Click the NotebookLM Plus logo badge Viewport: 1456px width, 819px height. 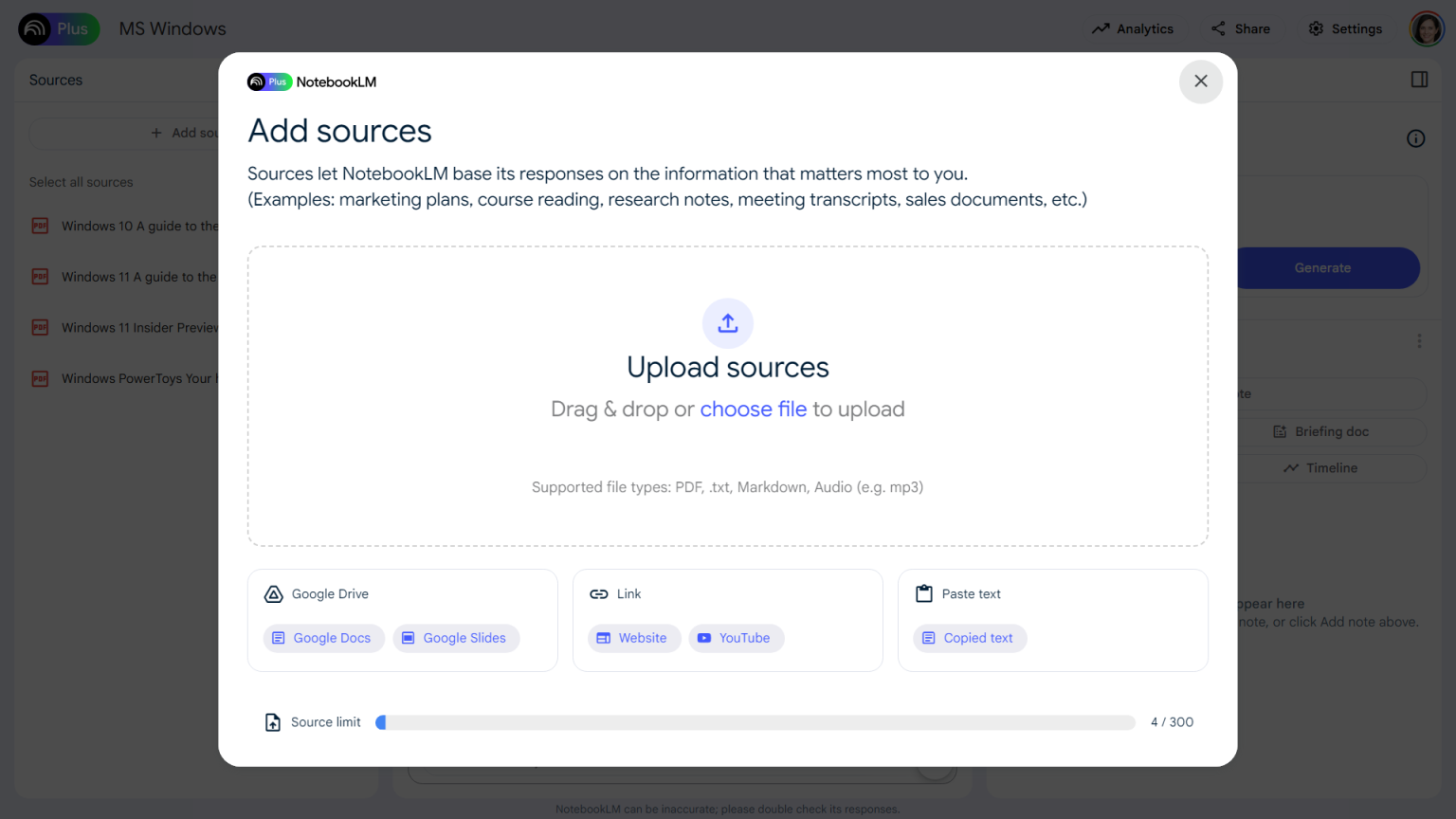pos(268,82)
